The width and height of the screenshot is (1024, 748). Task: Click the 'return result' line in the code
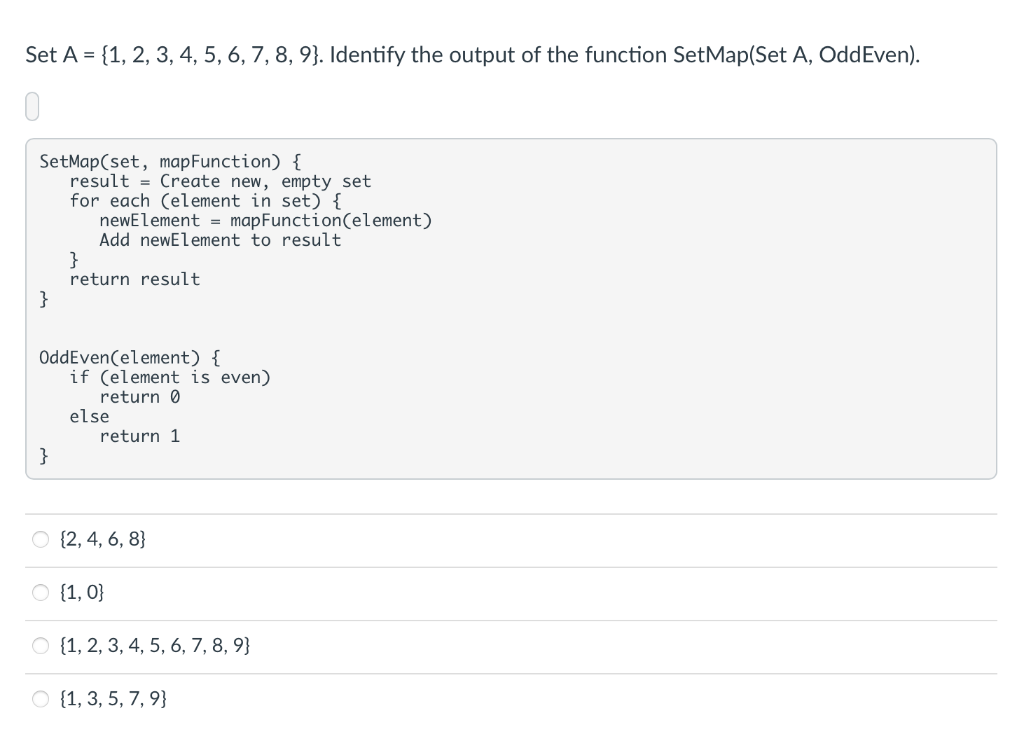(134, 279)
